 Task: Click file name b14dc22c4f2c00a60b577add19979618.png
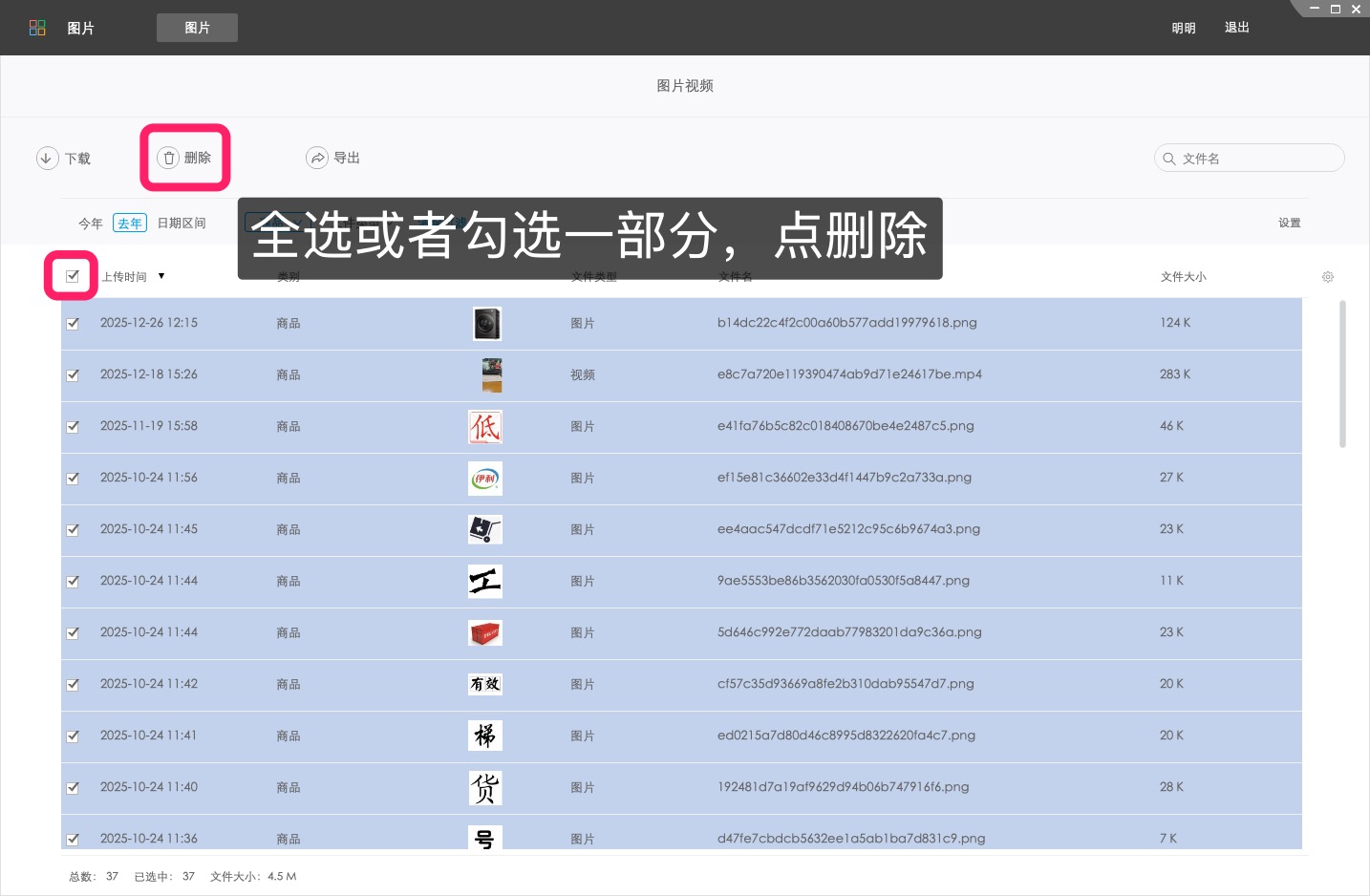[847, 323]
